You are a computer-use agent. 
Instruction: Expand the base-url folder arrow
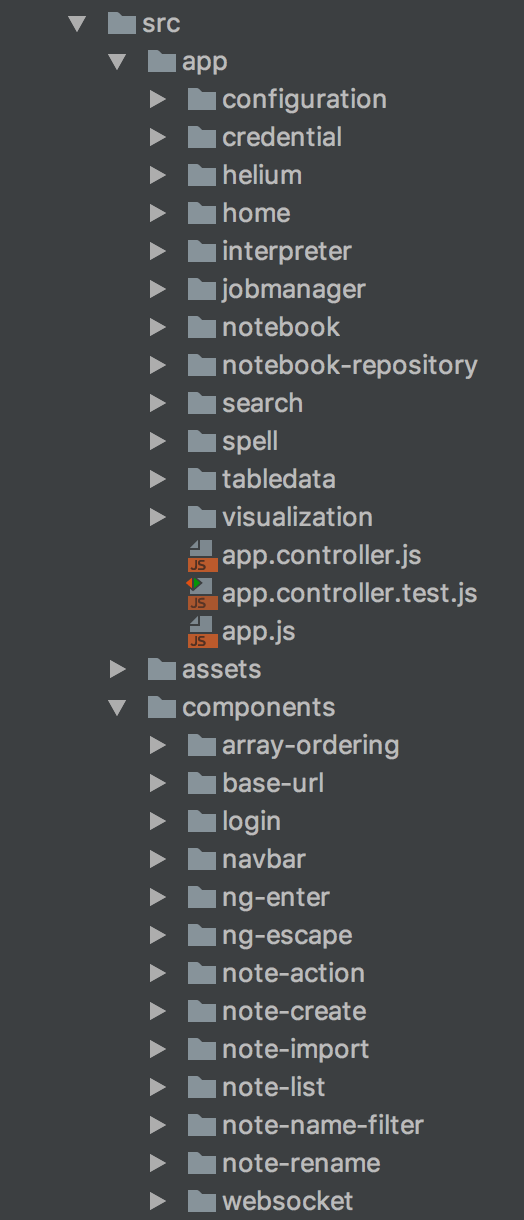158,783
